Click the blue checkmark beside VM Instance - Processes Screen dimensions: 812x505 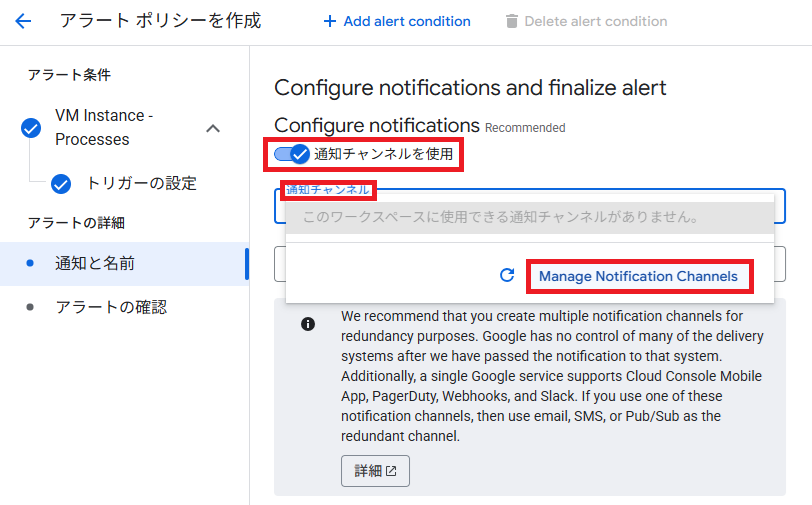[x=31, y=127]
